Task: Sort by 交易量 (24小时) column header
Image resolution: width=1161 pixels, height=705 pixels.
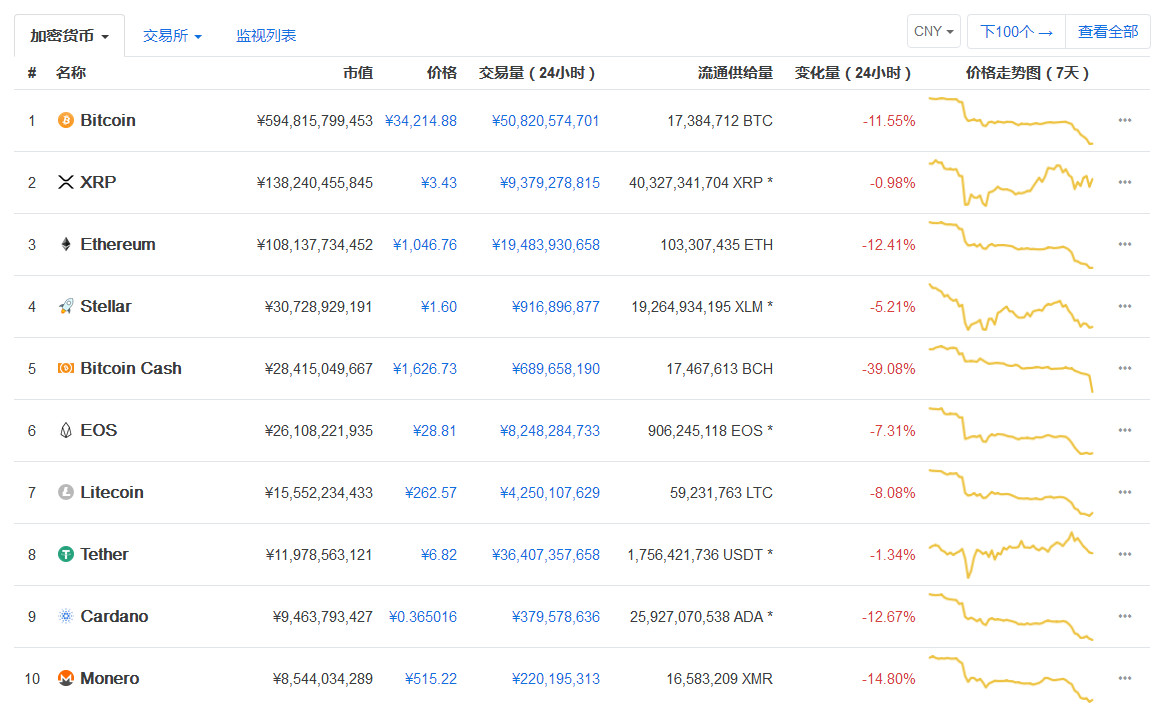Action: coord(537,73)
